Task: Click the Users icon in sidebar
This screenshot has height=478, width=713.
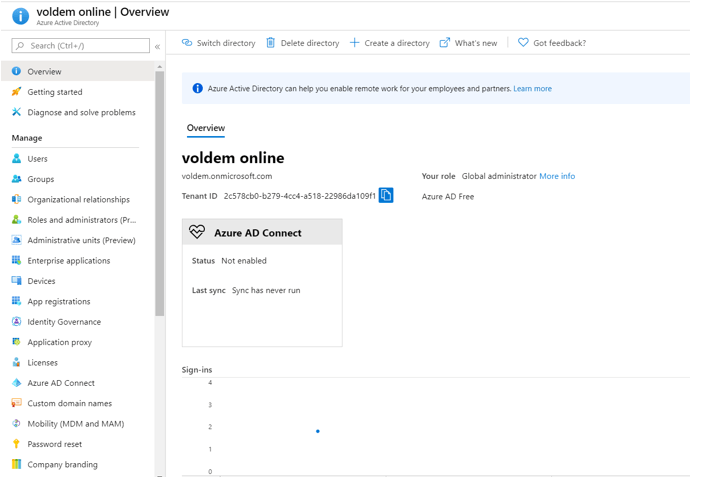Action: (x=16, y=159)
